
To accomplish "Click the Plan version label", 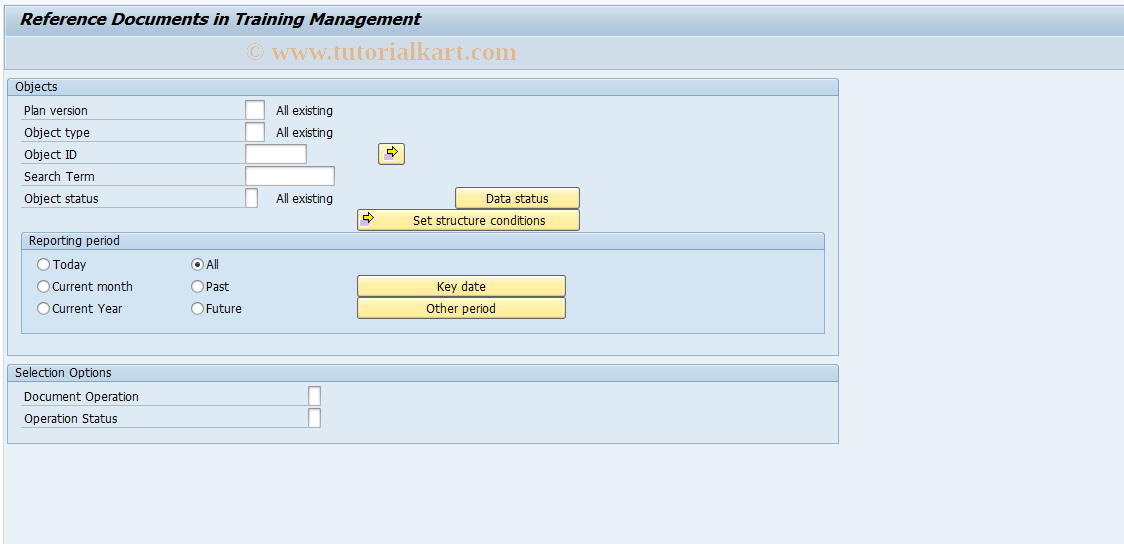I will coord(56,111).
